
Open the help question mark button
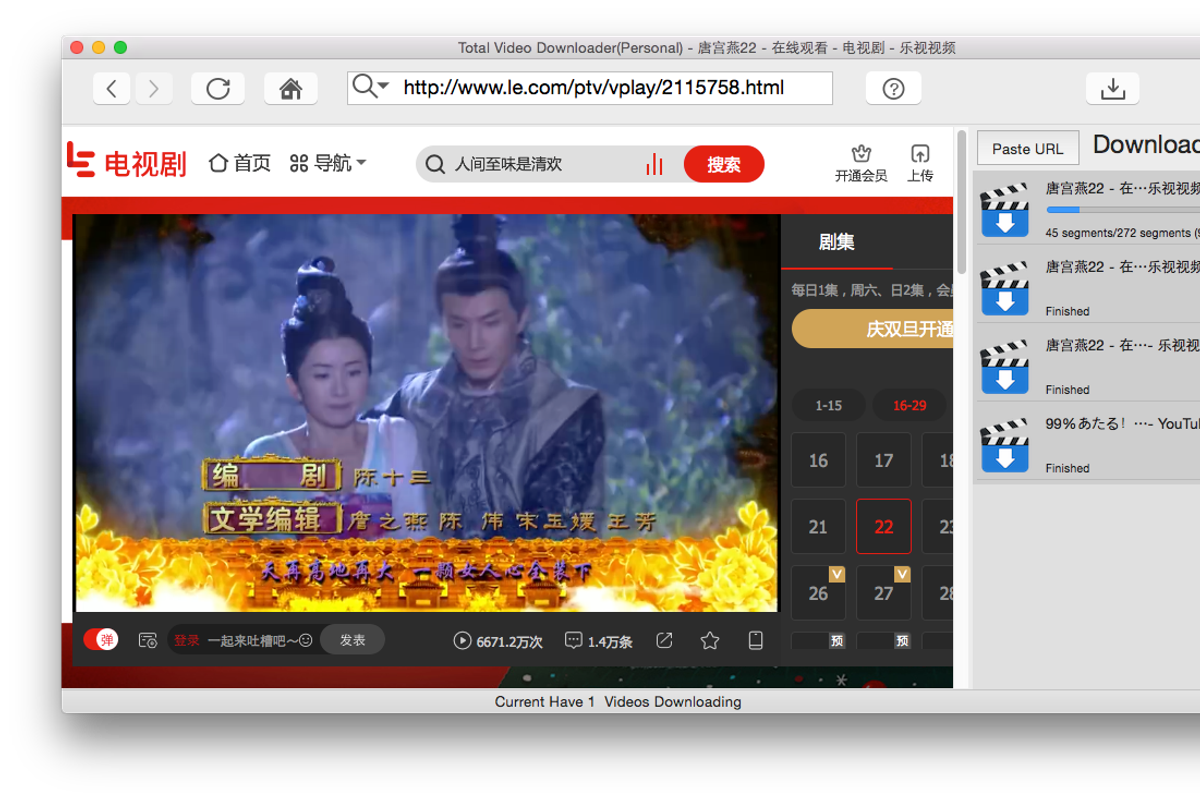coord(893,88)
